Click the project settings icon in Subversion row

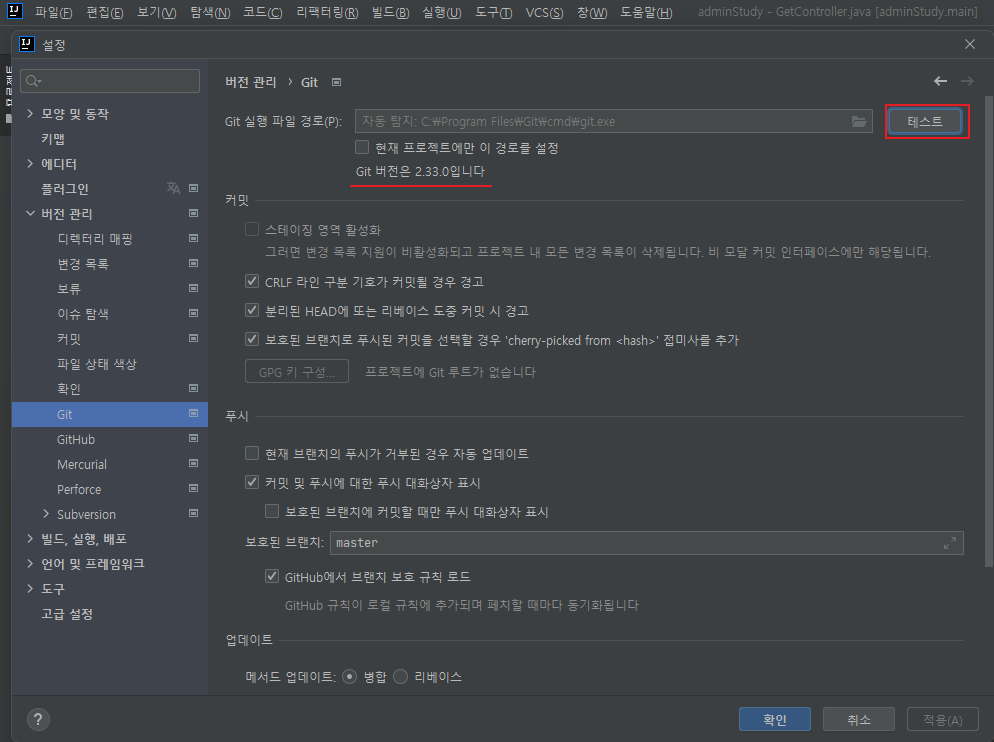coord(193,513)
